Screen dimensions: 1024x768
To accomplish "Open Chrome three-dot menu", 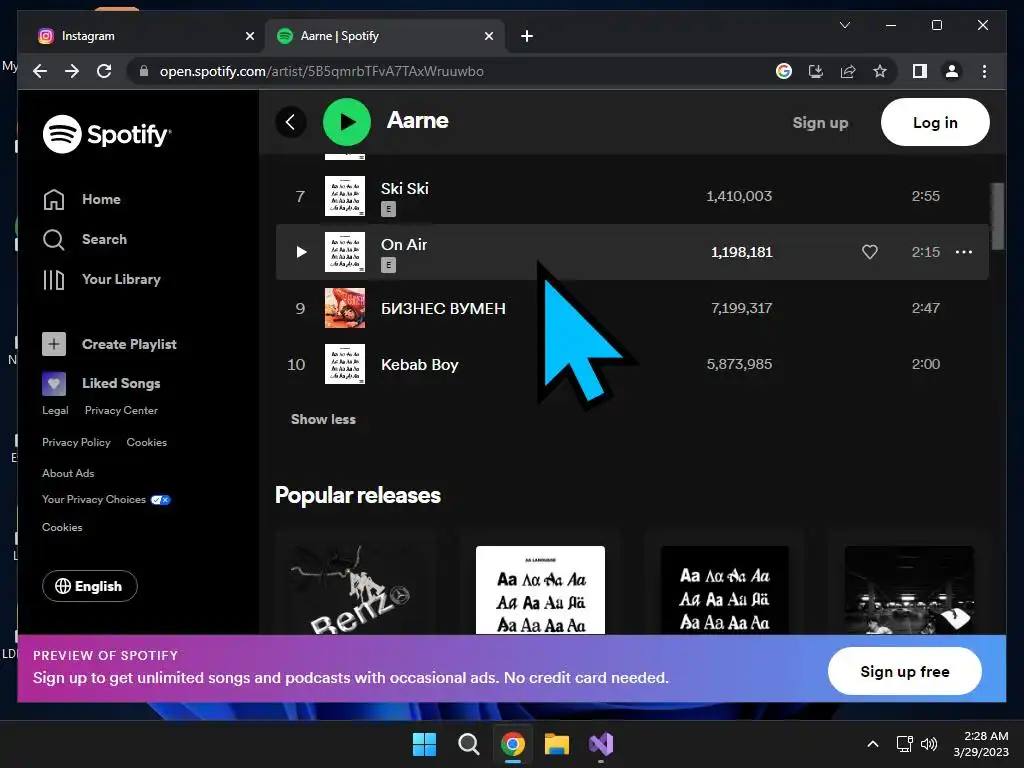I will tap(984, 71).
